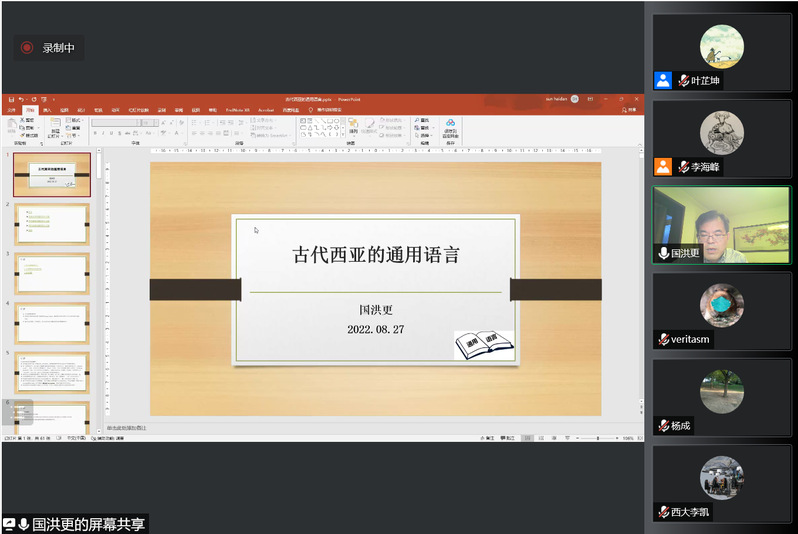Click the Save icon in quick access toolbar

tap(11, 99)
